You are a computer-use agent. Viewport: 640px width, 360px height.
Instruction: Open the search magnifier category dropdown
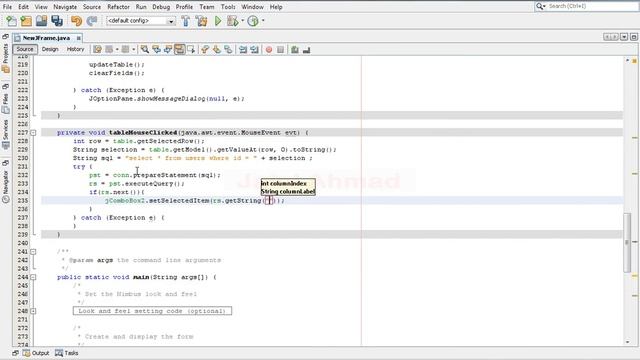pyautogui.click(x=541, y=6)
